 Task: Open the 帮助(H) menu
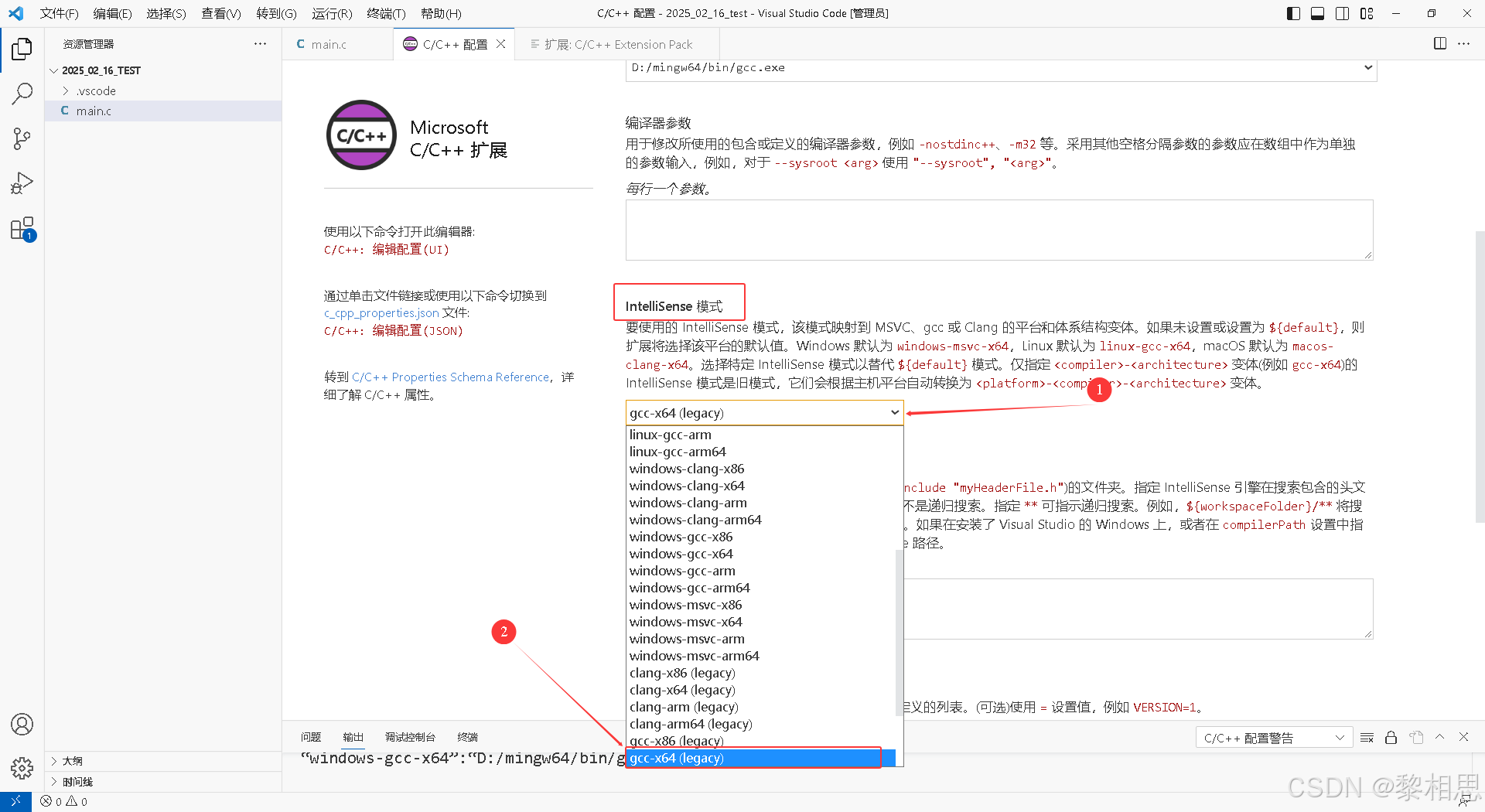pyautogui.click(x=441, y=13)
